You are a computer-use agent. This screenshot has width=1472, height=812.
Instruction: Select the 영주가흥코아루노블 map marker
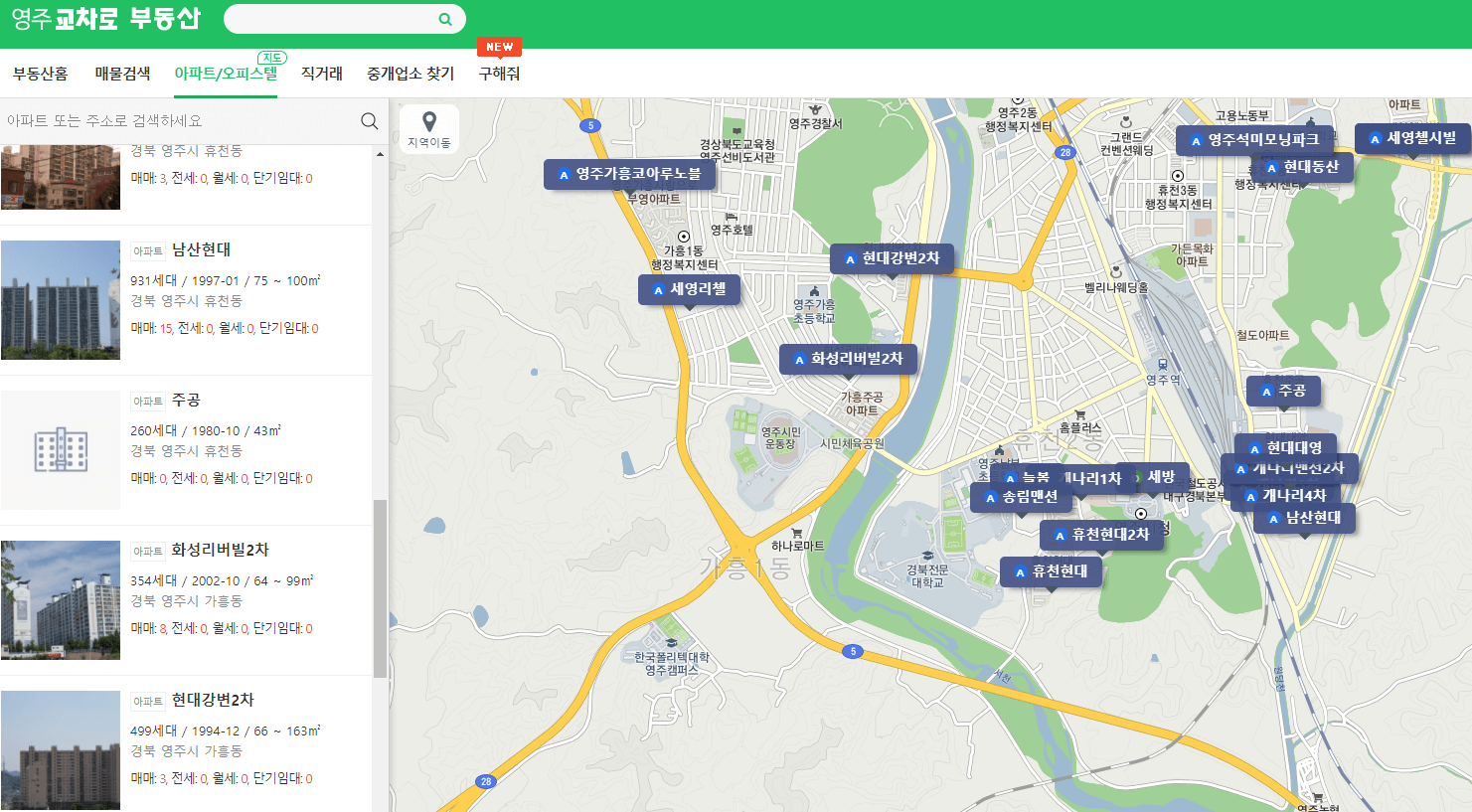(x=629, y=174)
